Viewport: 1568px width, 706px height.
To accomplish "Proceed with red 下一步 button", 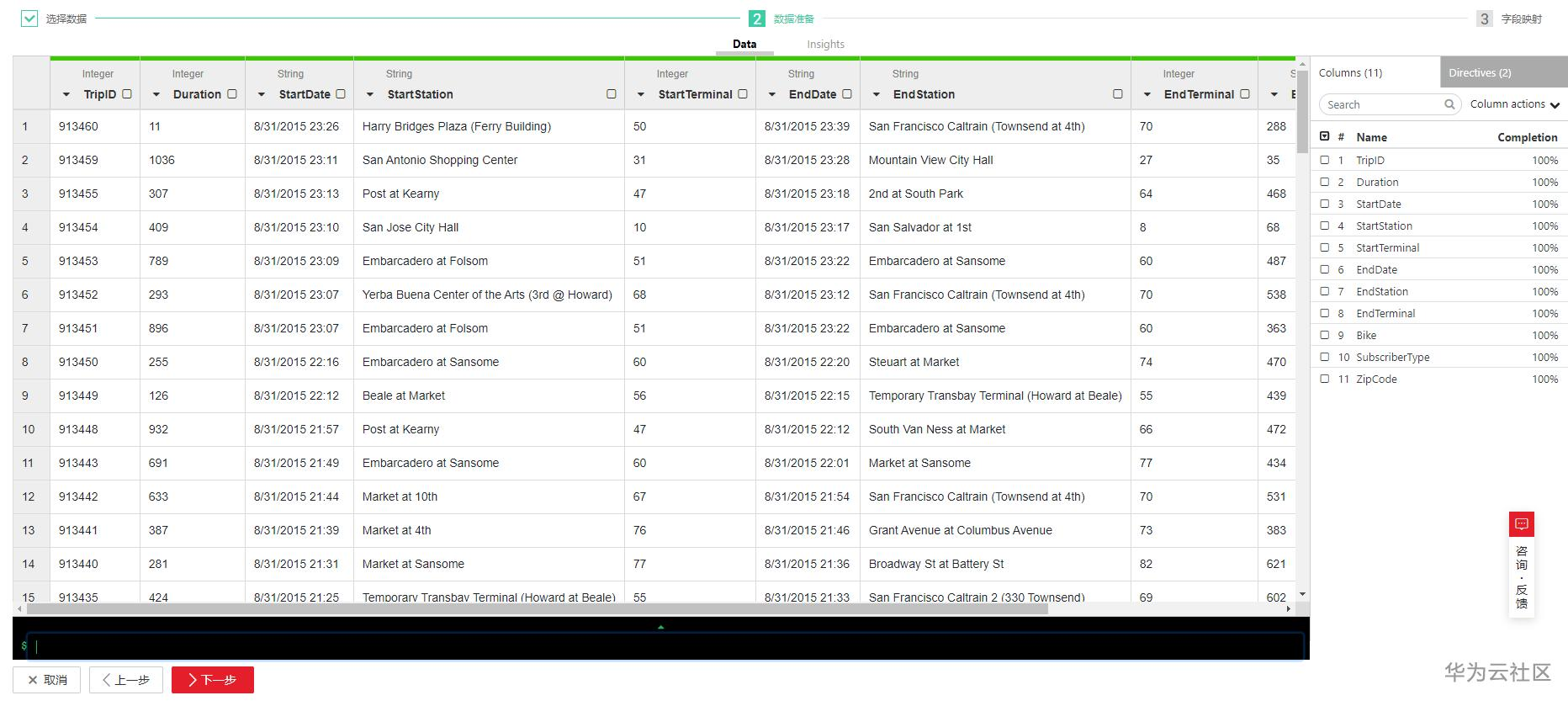I will (213, 680).
